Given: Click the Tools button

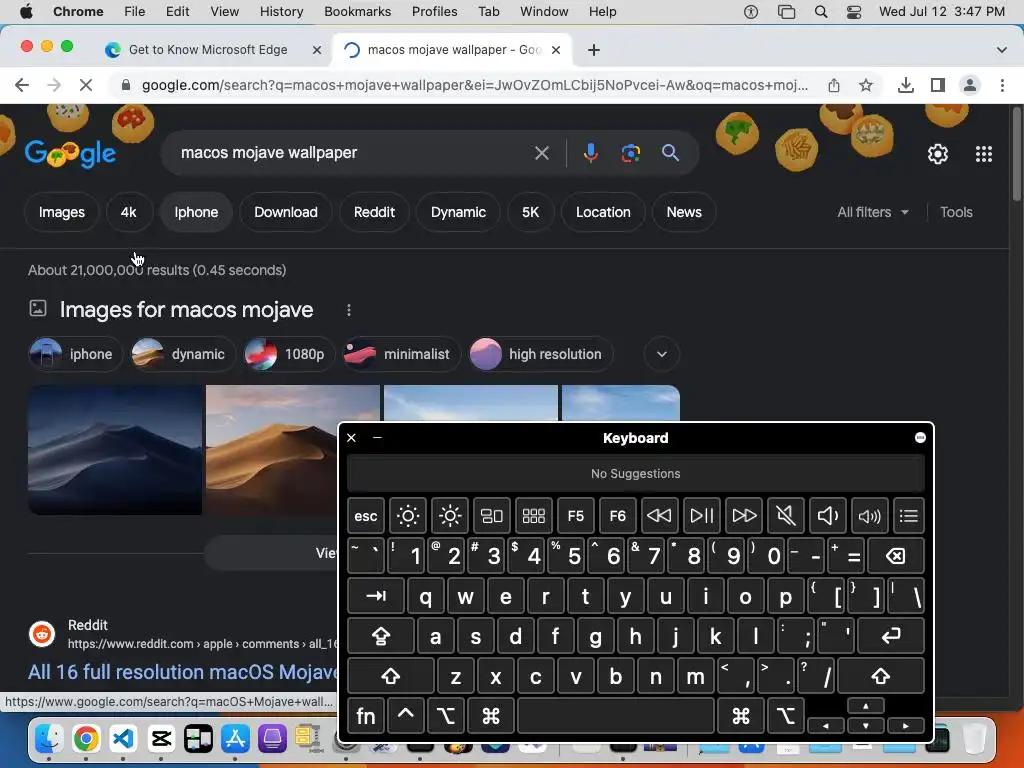Looking at the screenshot, I should pos(956,212).
